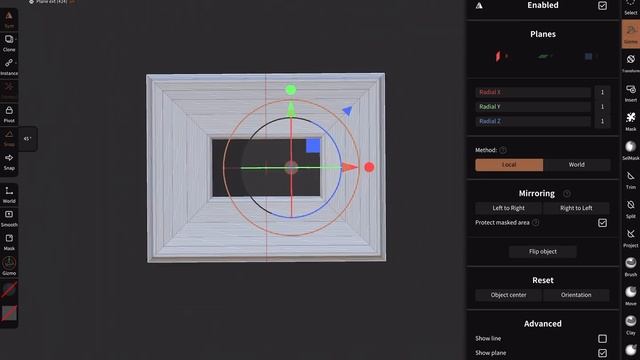This screenshot has height=360, width=640.
Task: Toggle the red X symmetry plane
Action: point(500,56)
